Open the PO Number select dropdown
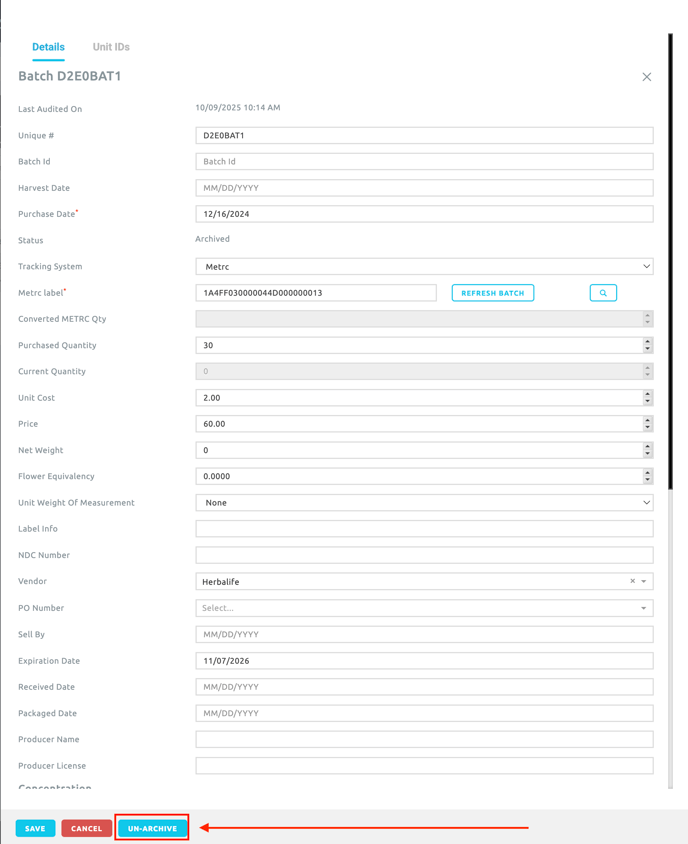Viewport: 688px width, 844px height. (424, 608)
